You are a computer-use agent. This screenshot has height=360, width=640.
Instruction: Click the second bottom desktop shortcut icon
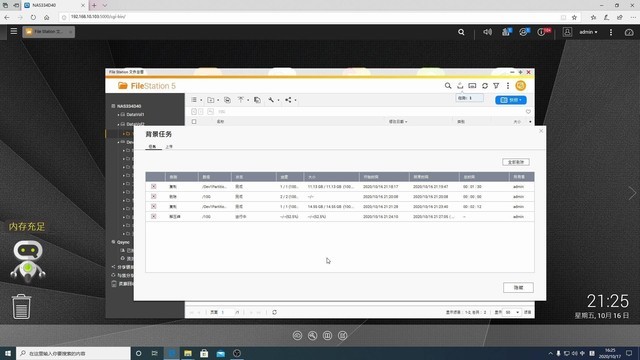point(312,336)
